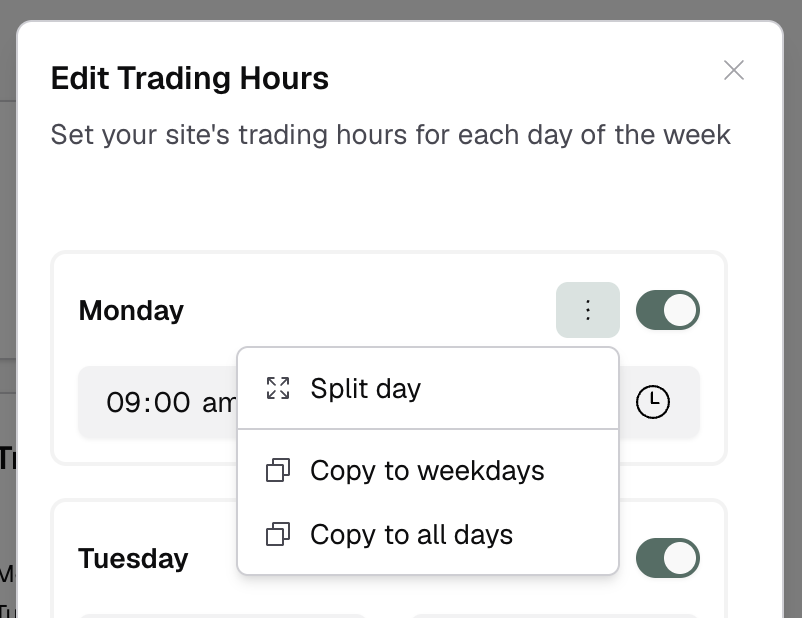Click the copy icon beside Copy to all days

(278, 534)
